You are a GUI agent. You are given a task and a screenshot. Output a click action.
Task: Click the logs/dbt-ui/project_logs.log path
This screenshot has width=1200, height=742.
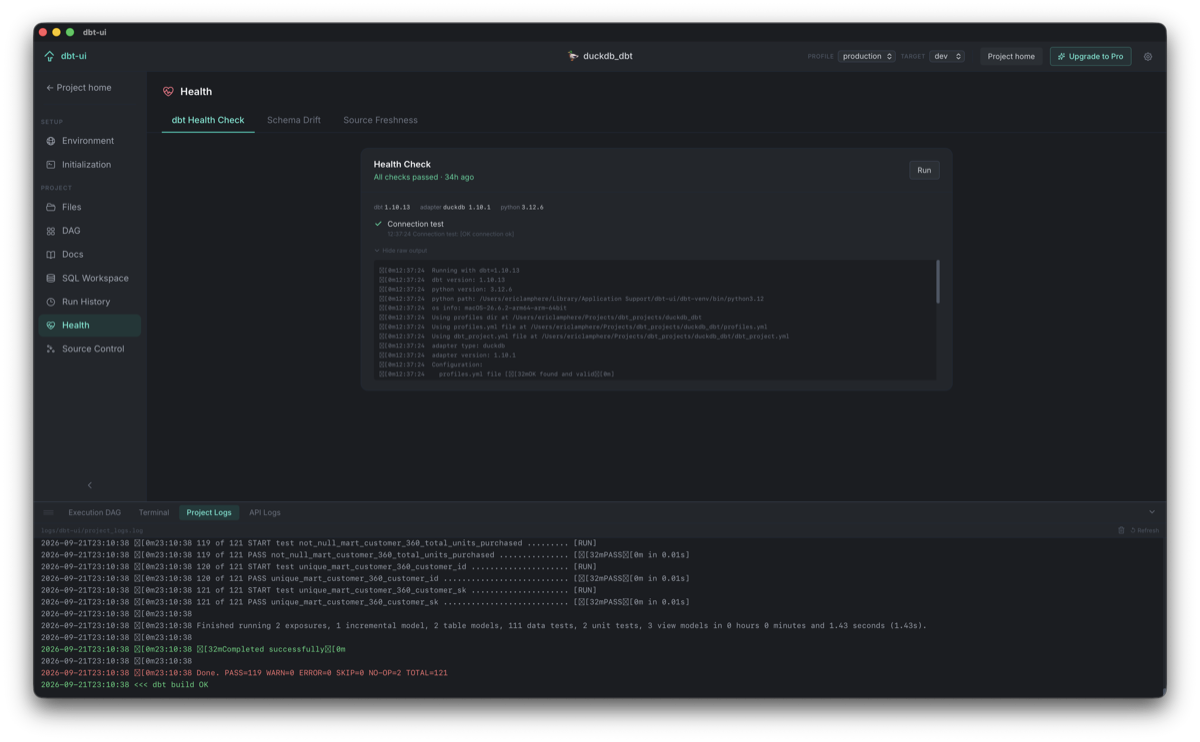click(92, 531)
